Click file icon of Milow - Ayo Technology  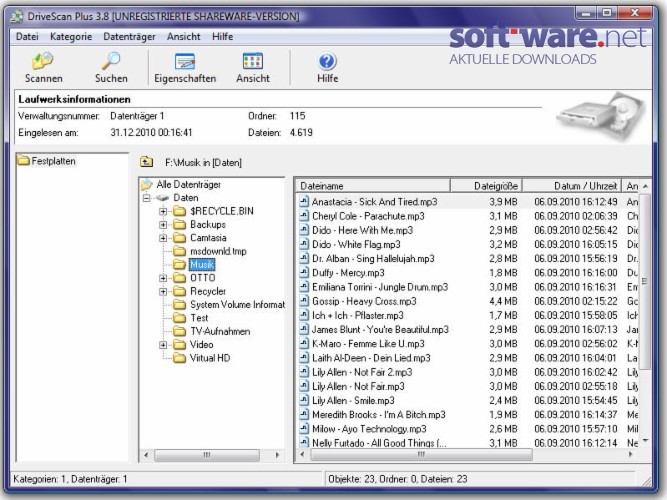tap(304, 429)
